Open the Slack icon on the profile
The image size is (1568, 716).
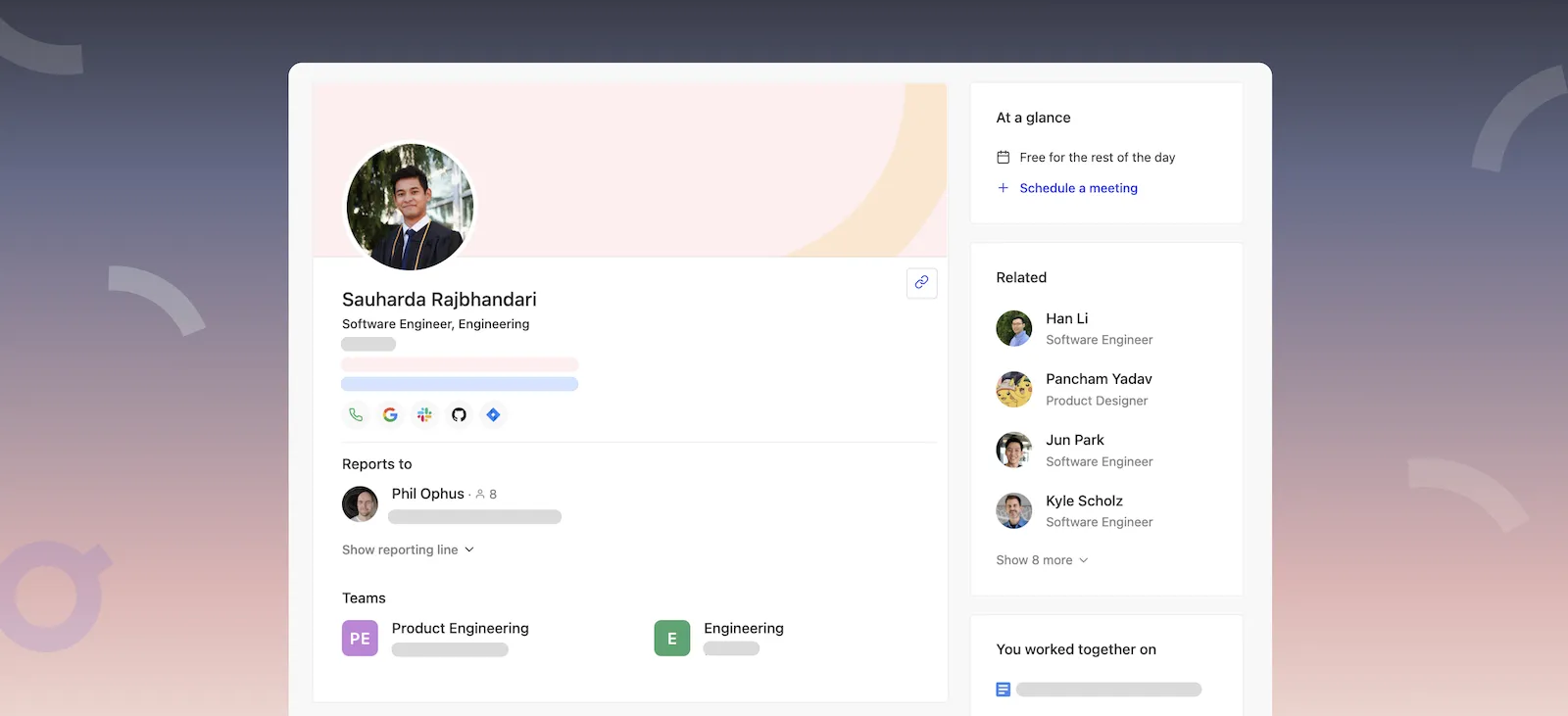tap(424, 415)
